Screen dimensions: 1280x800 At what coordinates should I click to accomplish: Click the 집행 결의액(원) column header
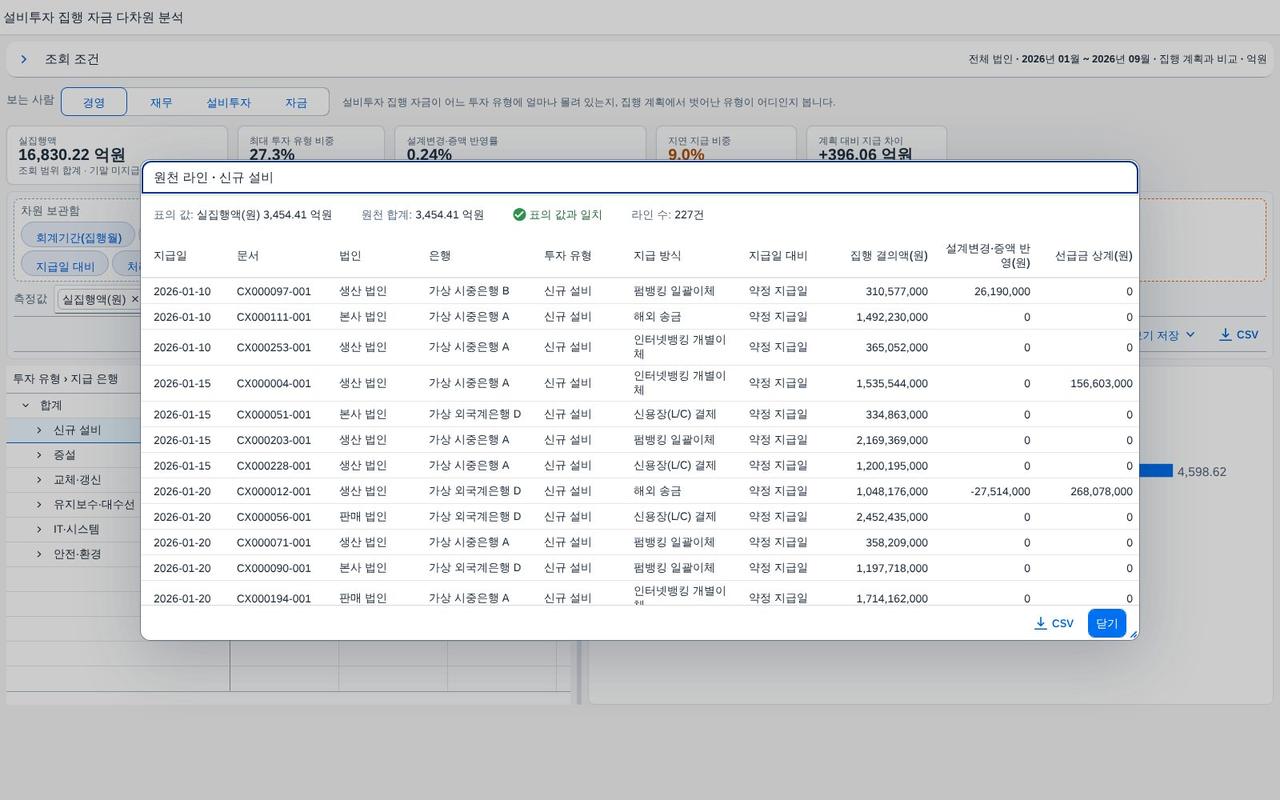coord(889,256)
